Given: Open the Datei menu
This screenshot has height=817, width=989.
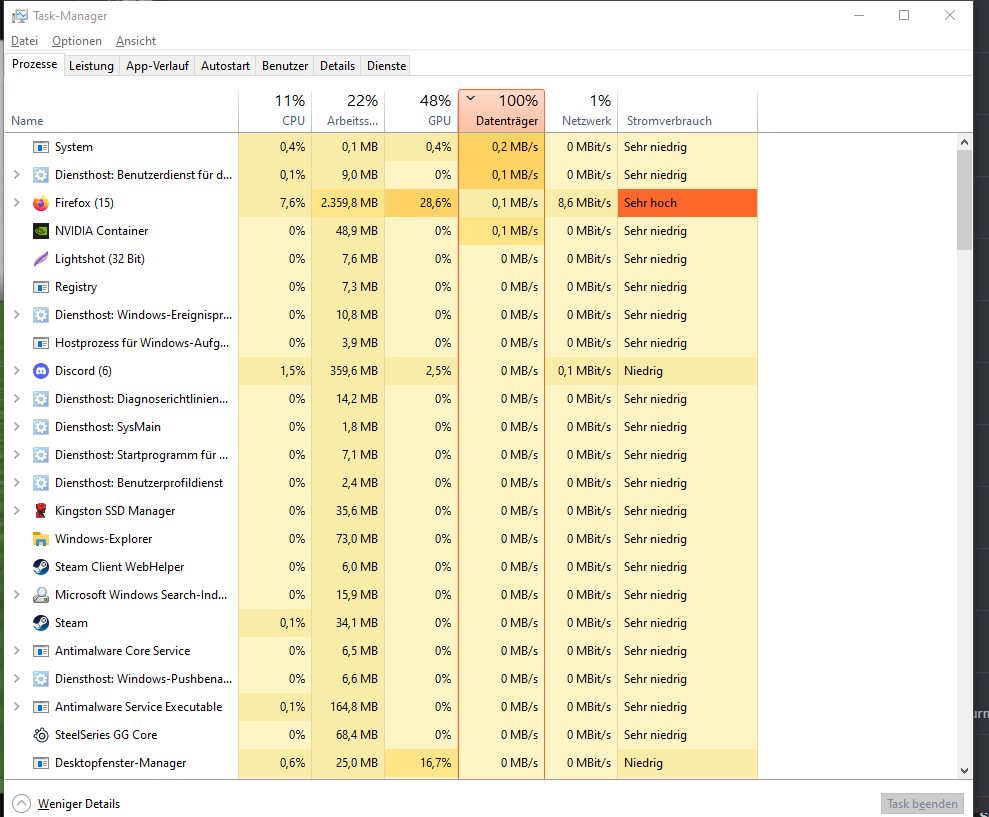Looking at the screenshot, I should click(x=25, y=41).
